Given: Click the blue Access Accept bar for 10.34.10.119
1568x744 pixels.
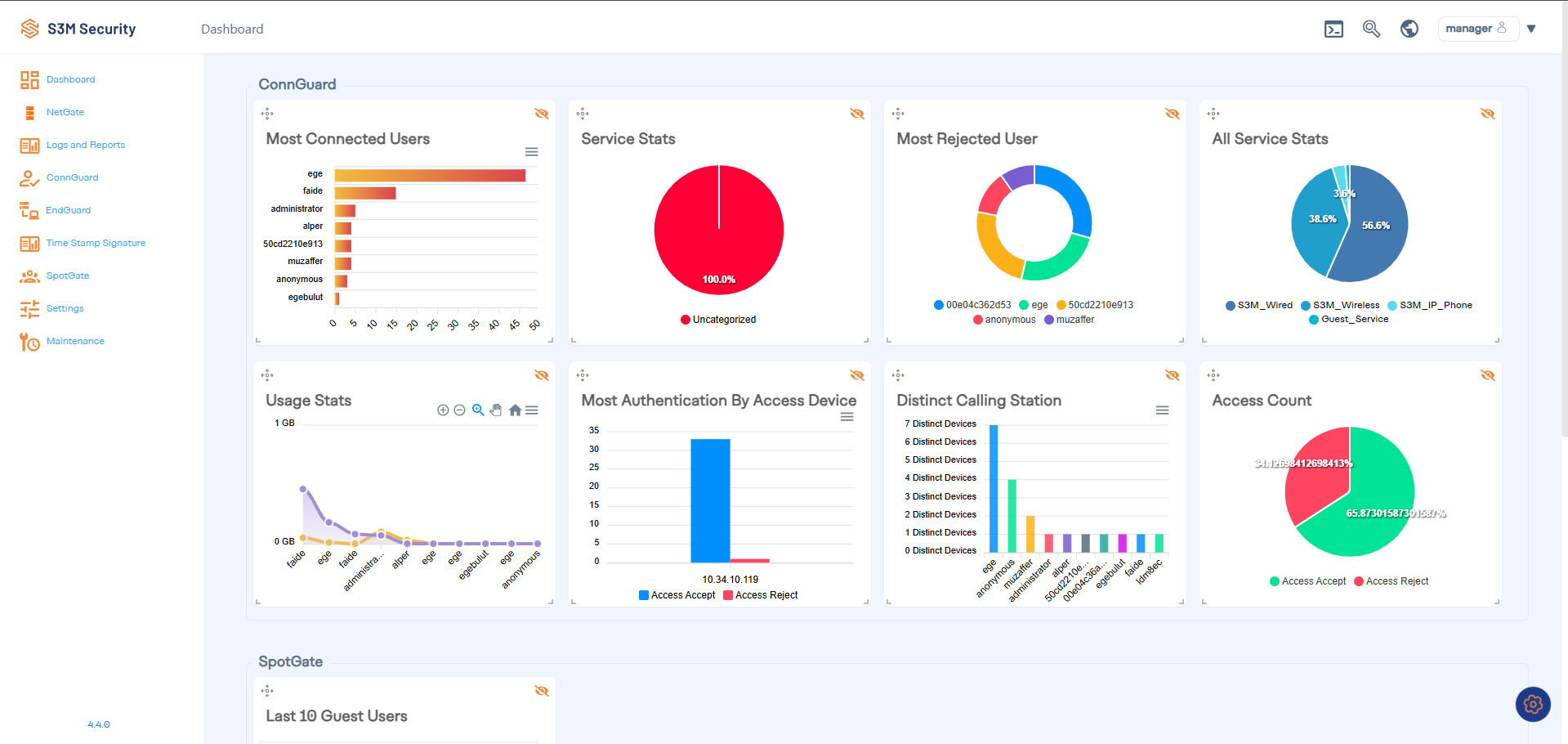Looking at the screenshot, I should point(710,500).
